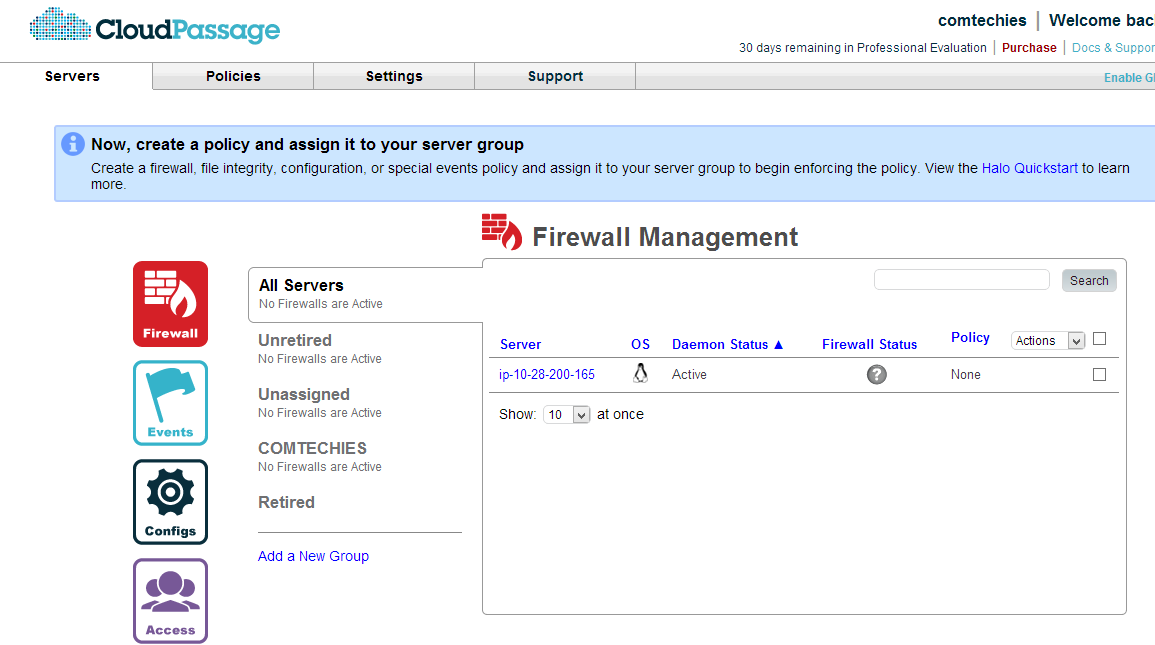Click the Linux penguin OS icon
This screenshot has height=645, width=1155.
[x=640, y=373]
